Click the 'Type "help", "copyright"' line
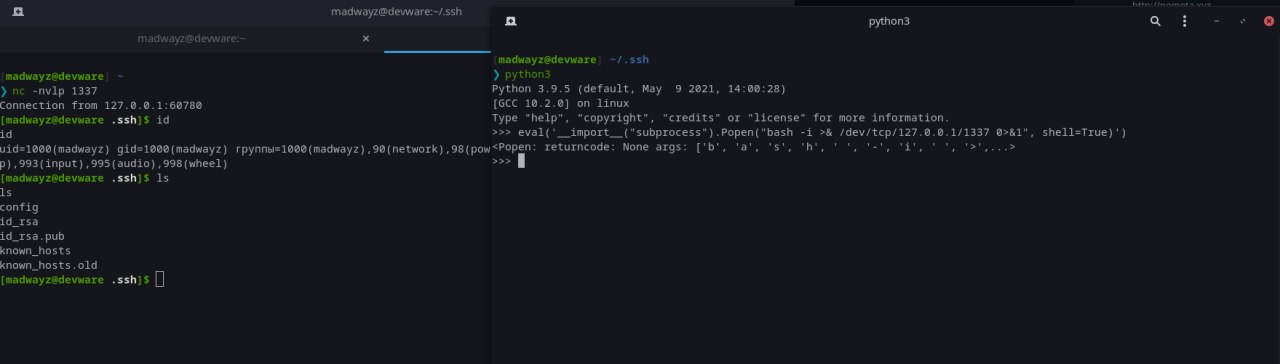This screenshot has height=364, width=1280. pos(720,118)
